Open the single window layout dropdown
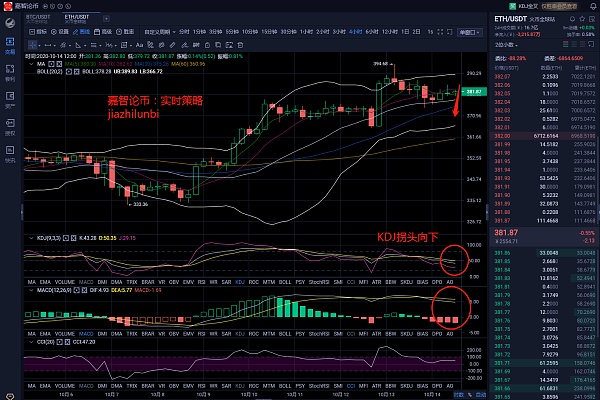 (469, 33)
